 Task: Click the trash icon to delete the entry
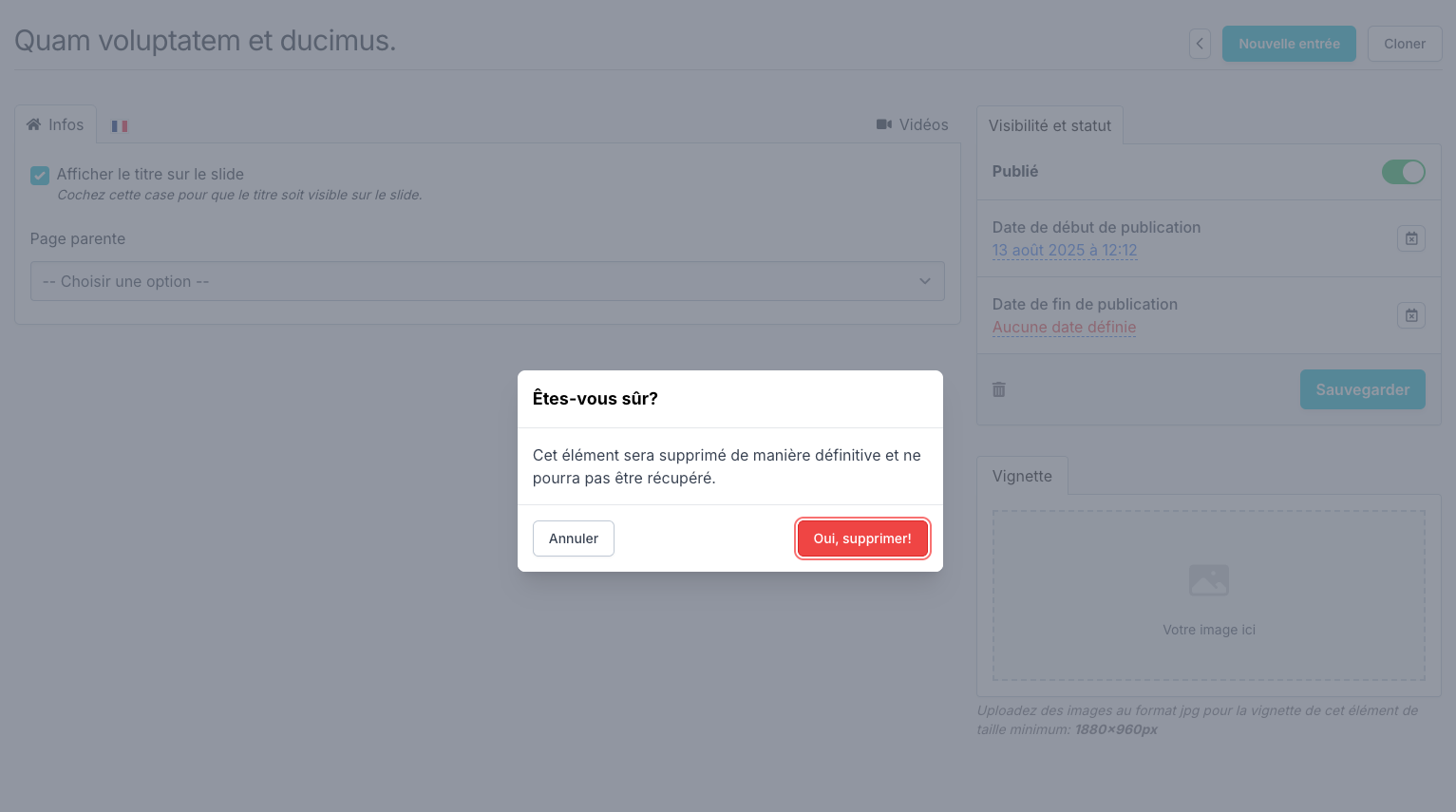pos(998,389)
